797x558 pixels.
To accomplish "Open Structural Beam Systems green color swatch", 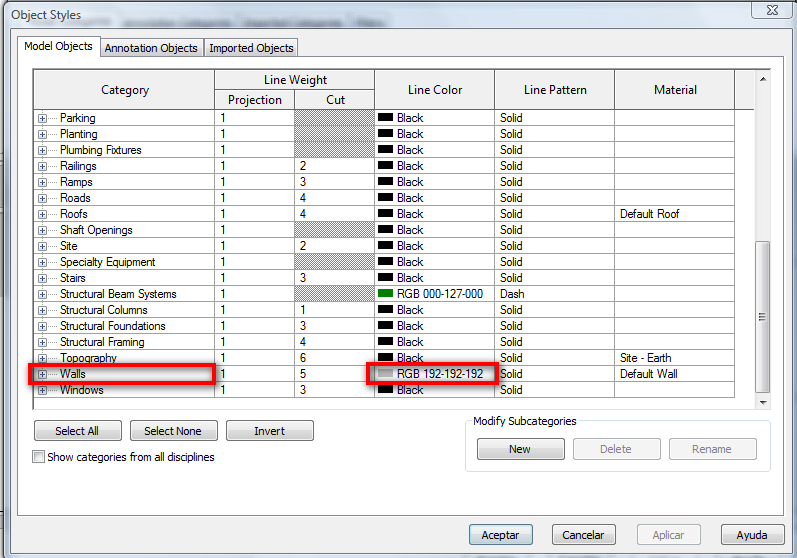I will 385,293.
